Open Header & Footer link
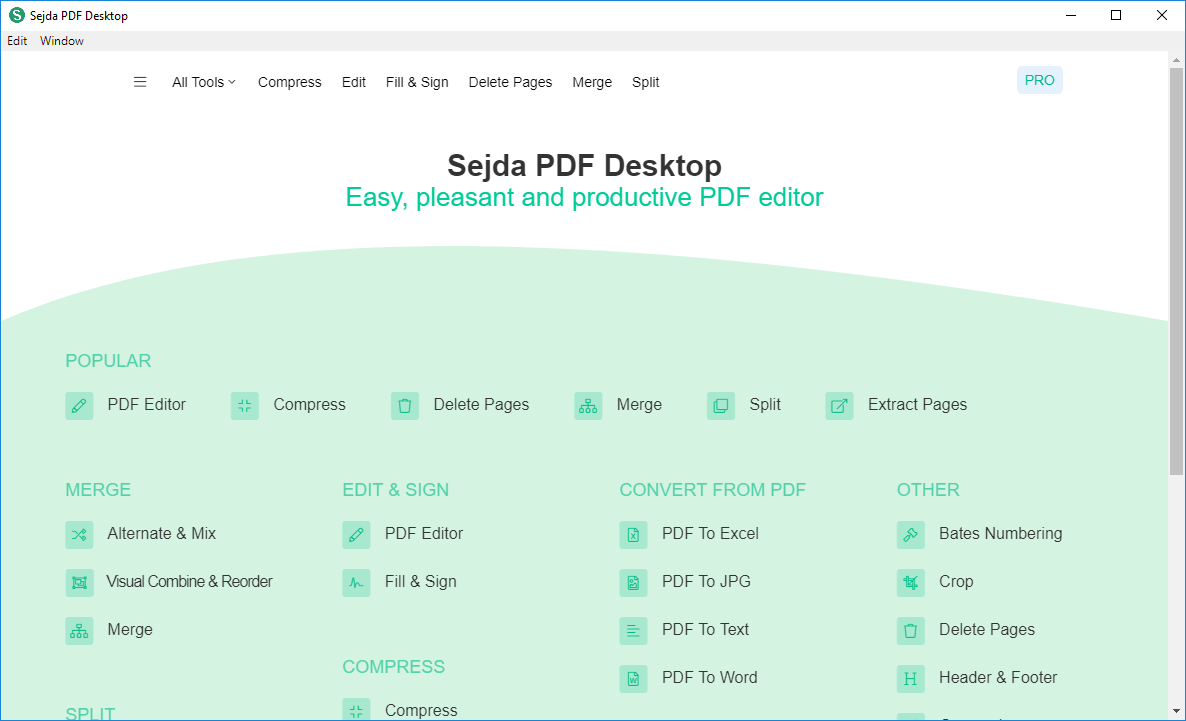1186x721 pixels. tap(998, 678)
